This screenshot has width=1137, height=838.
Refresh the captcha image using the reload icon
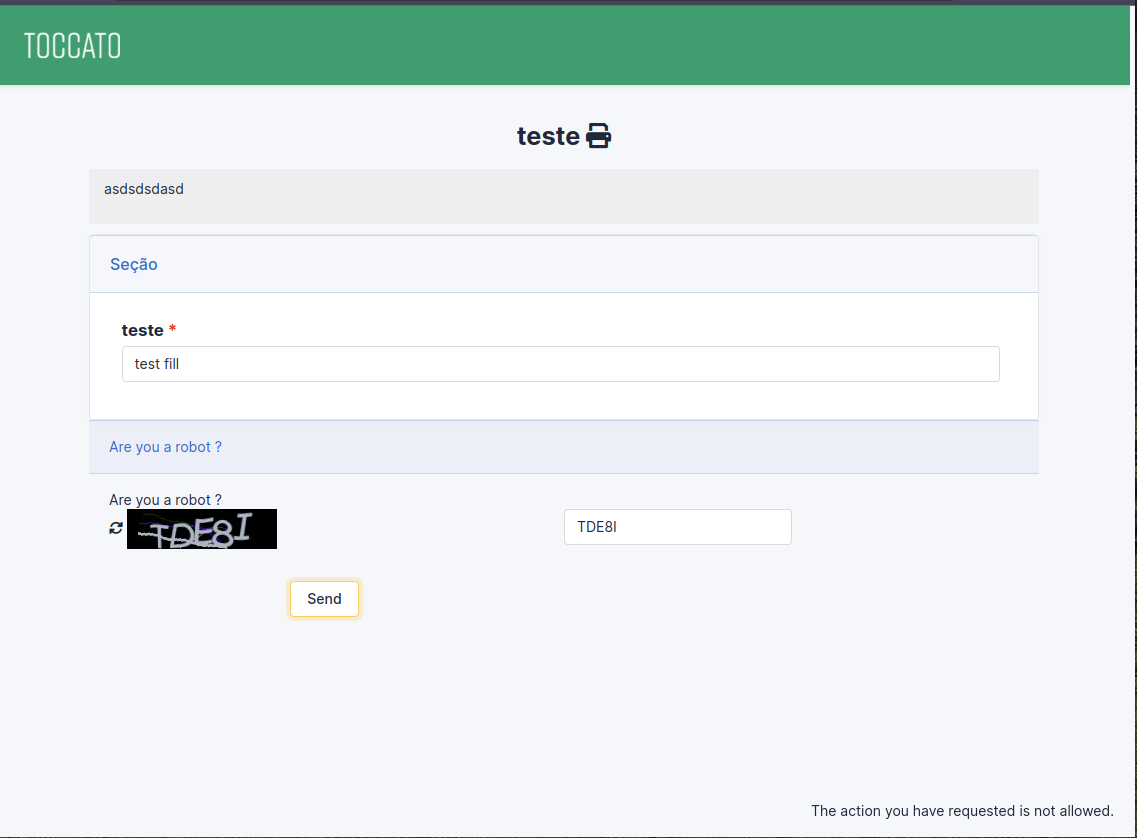tap(114, 527)
